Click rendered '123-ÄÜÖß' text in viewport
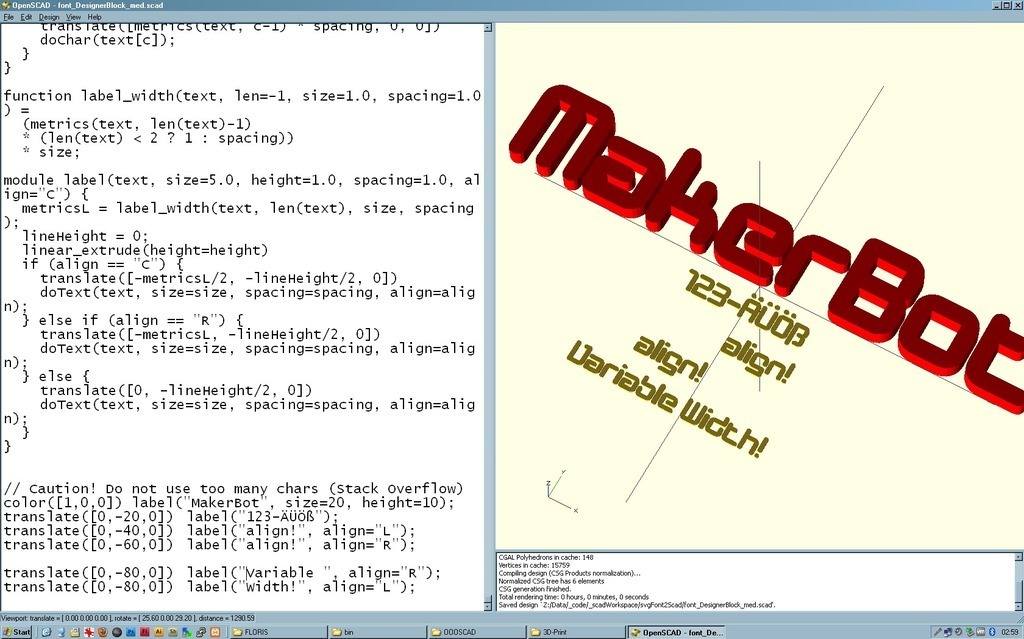The image size is (1024, 639). pyautogui.click(x=746, y=307)
